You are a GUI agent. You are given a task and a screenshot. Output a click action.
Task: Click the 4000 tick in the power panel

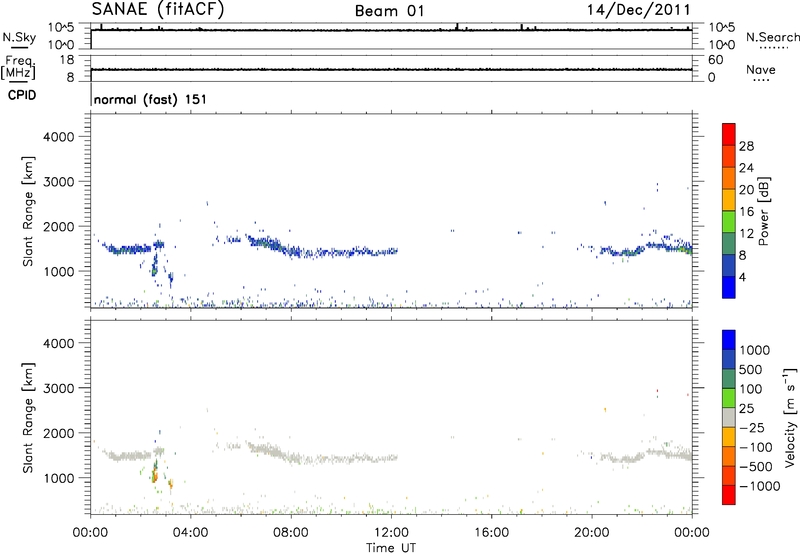pos(59,137)
